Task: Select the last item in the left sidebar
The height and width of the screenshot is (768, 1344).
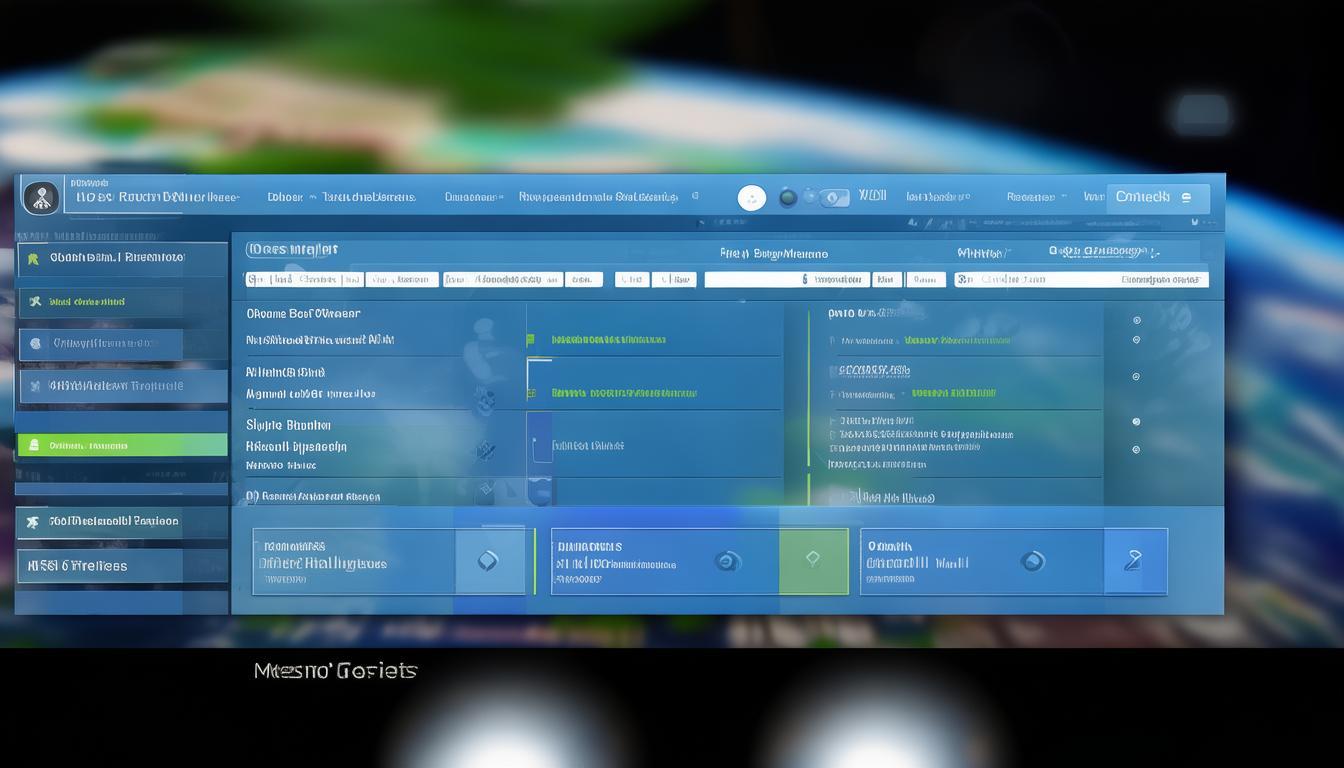Action: click(x=121, y=566)
